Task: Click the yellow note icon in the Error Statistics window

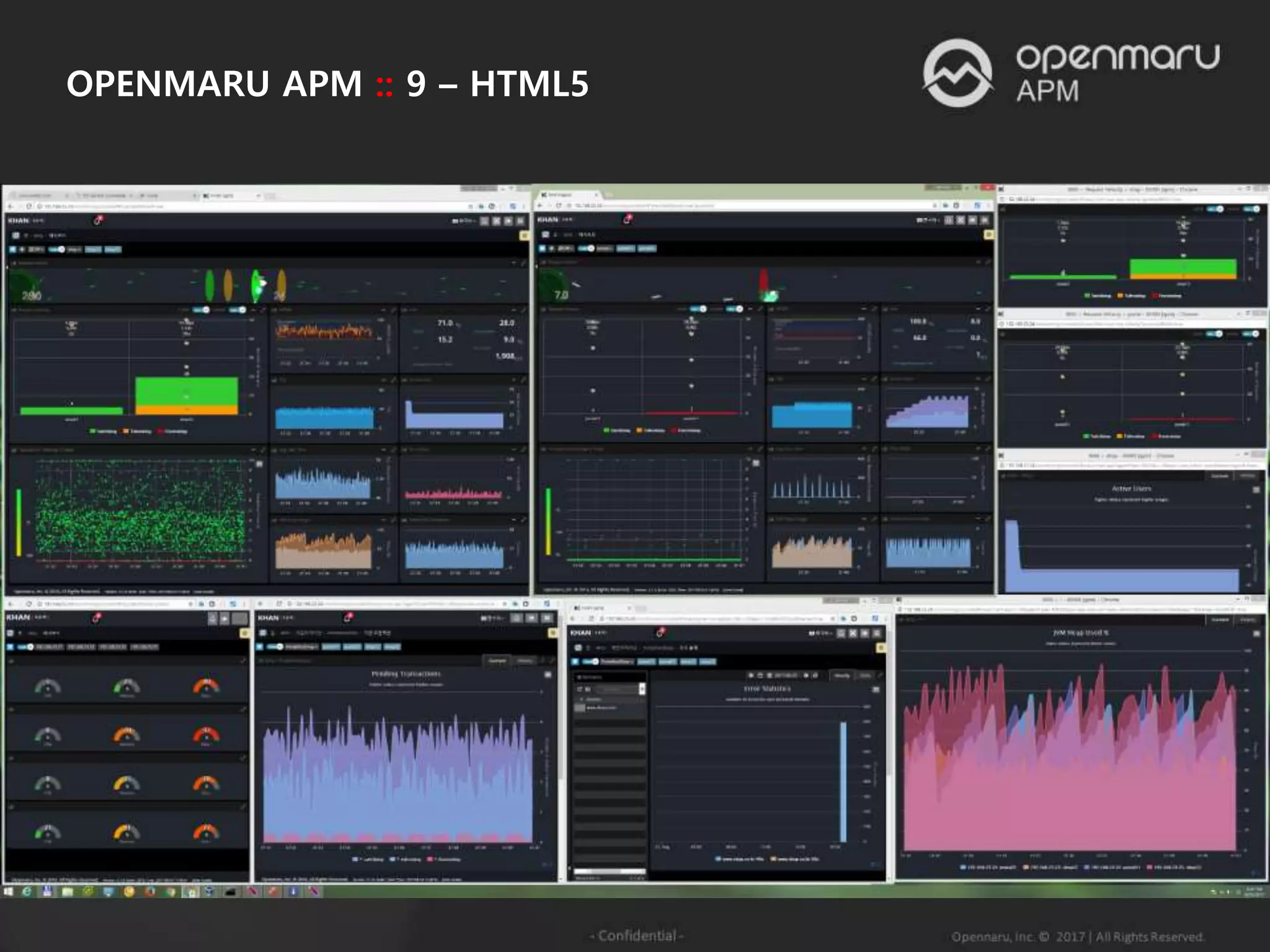Action: click(880, 648)
